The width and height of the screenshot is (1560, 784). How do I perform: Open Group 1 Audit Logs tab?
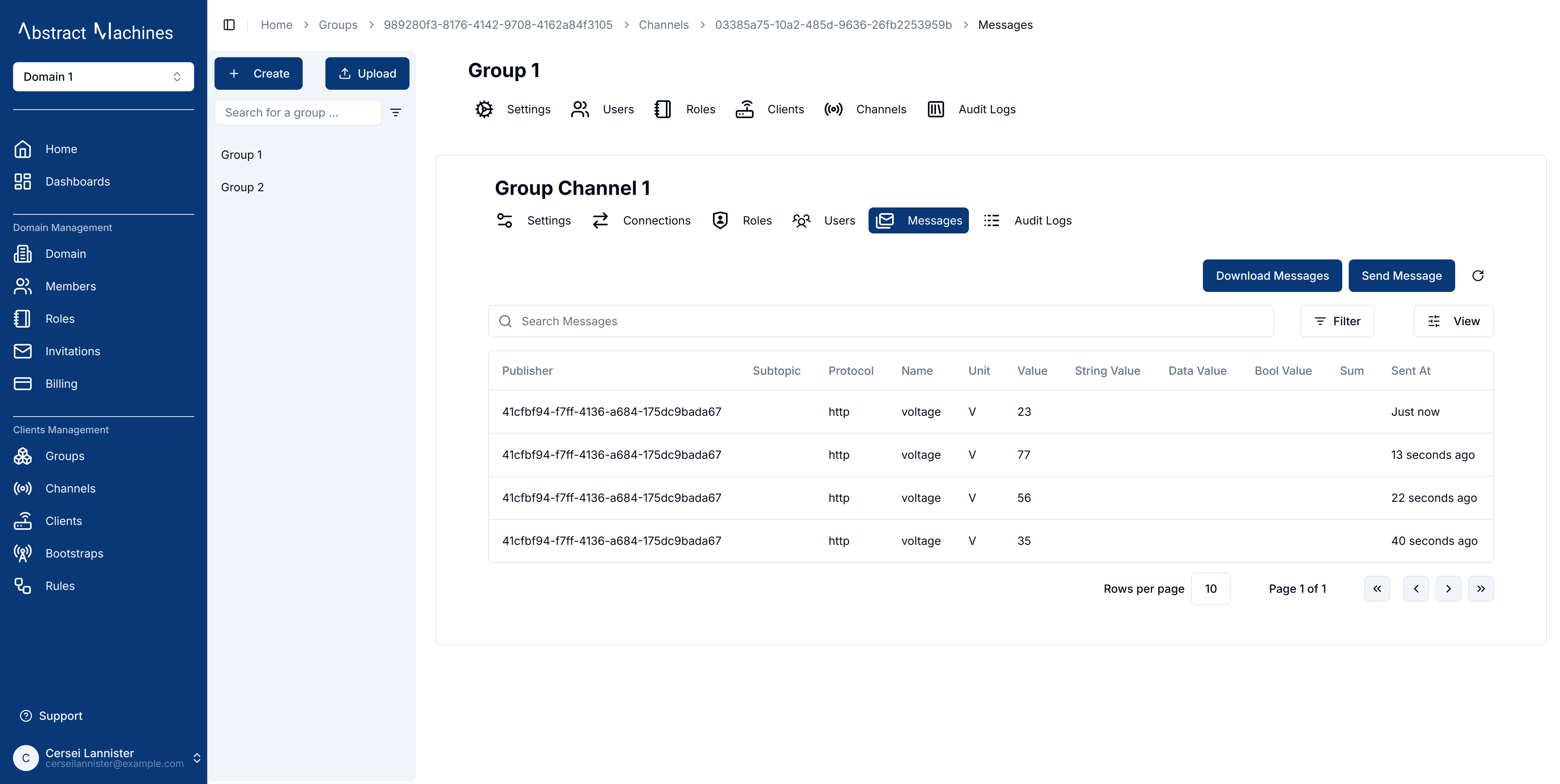point(971,110)
